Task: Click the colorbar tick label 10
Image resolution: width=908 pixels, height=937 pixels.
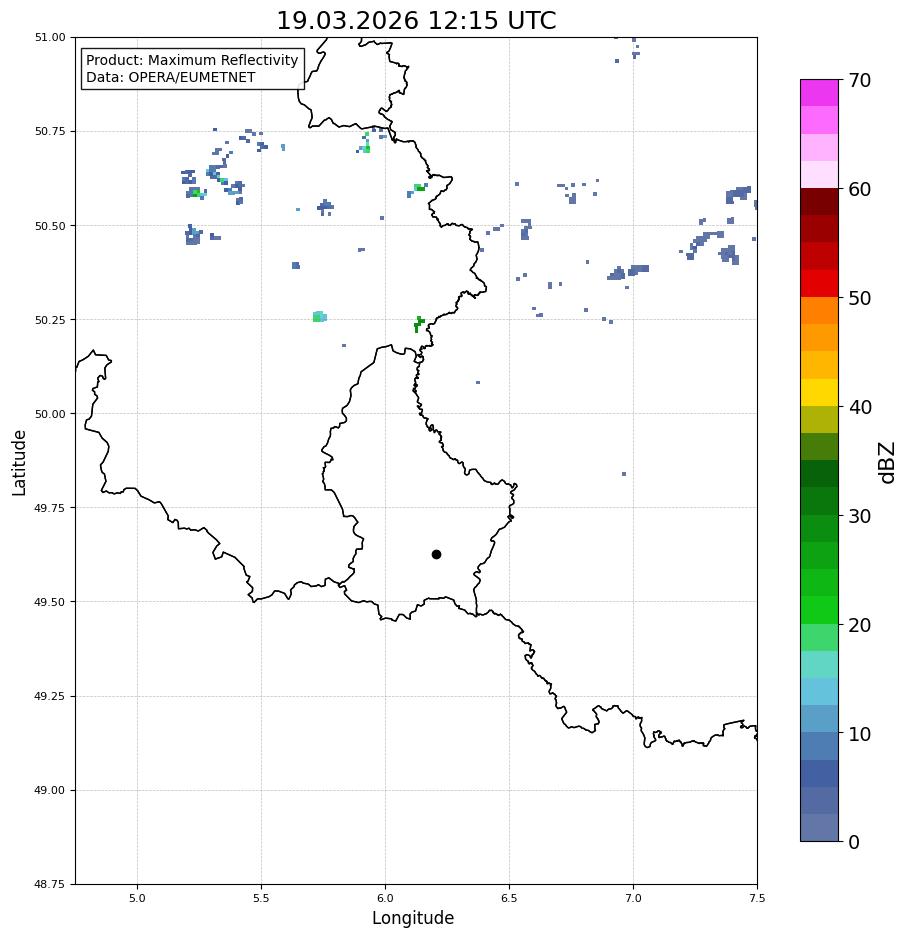Action: coord(860,734)
